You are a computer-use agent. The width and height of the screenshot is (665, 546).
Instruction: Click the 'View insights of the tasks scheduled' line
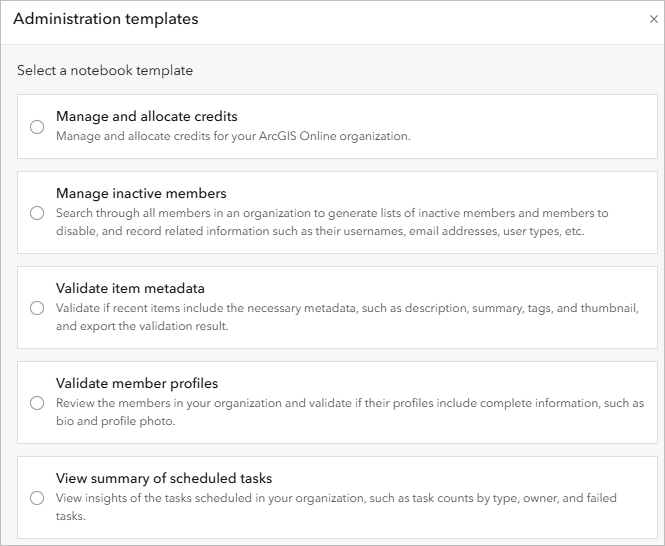(x=336, y=498)
